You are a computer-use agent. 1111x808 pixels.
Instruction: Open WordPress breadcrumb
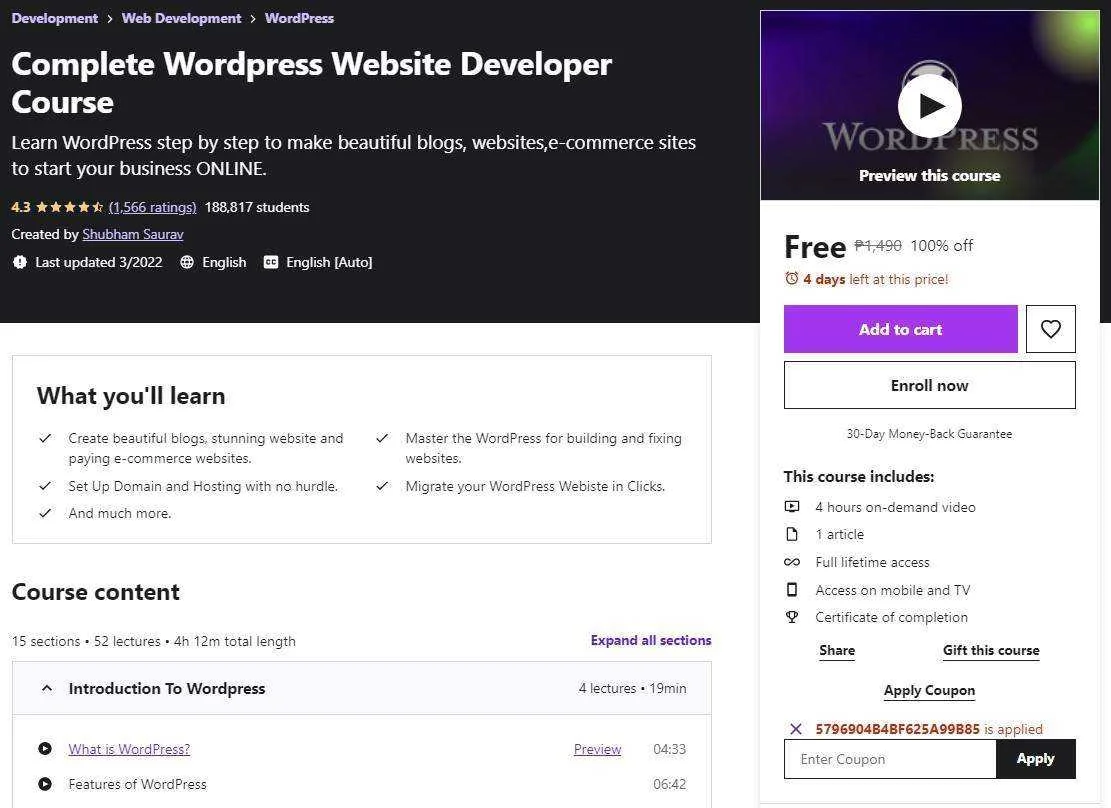(x=299, y=18)
